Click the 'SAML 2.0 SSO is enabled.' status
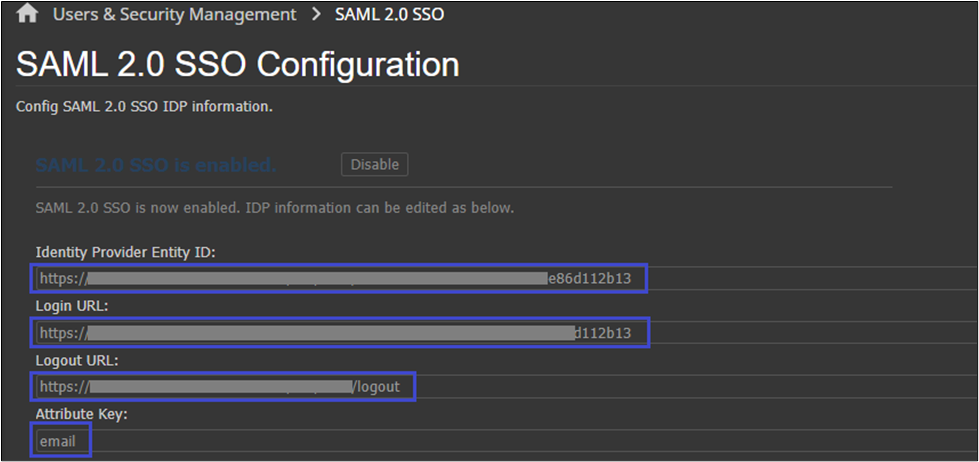979x462 pixels. (x=155, y=165)
